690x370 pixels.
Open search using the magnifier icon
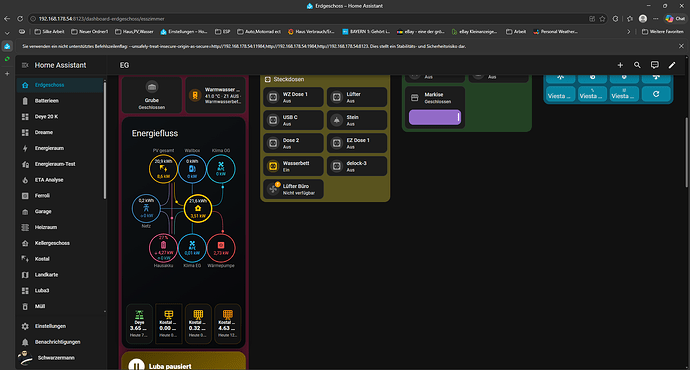click(x=637, y=65)
